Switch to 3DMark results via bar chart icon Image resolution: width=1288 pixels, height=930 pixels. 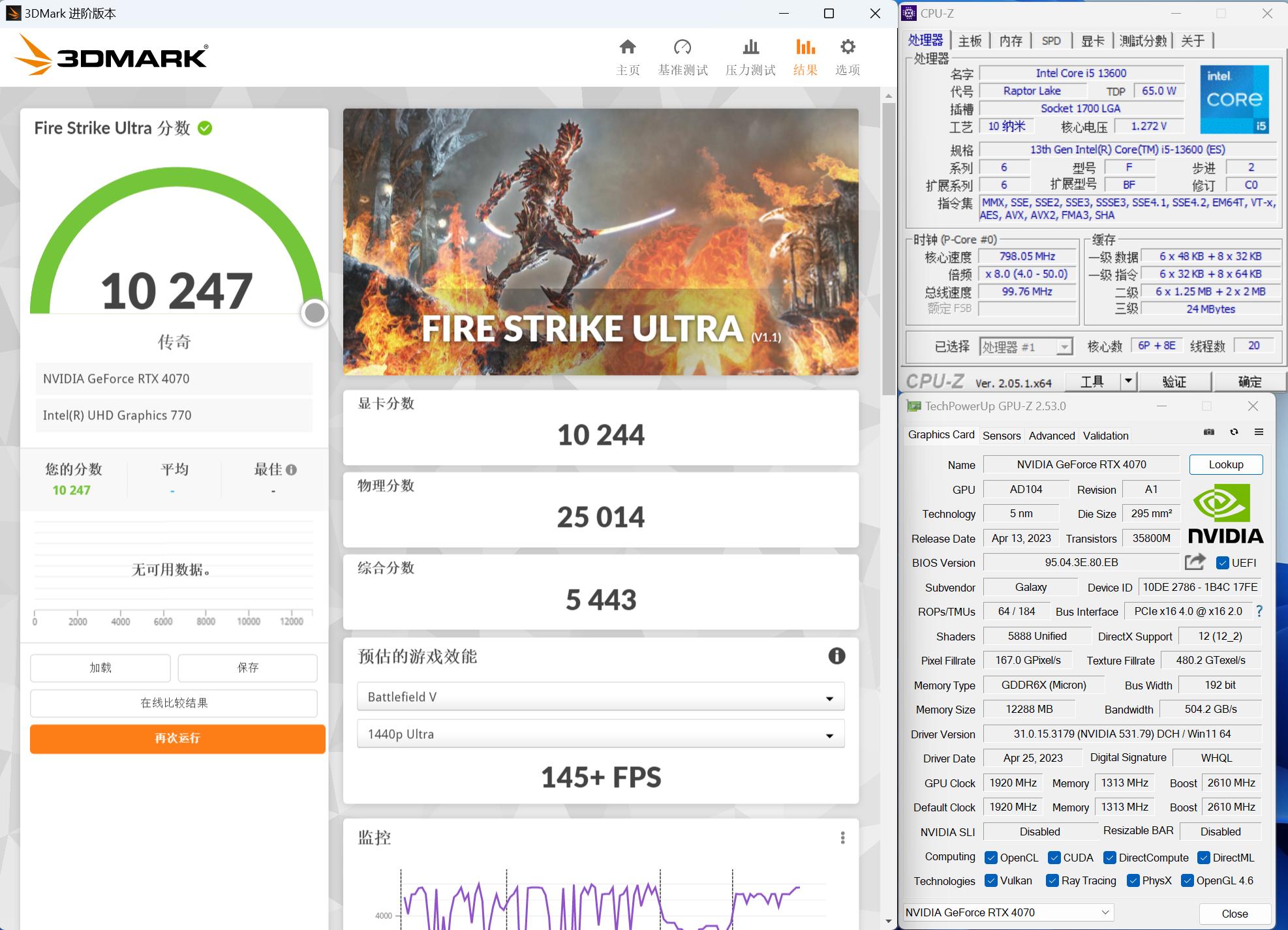[805, 48]
